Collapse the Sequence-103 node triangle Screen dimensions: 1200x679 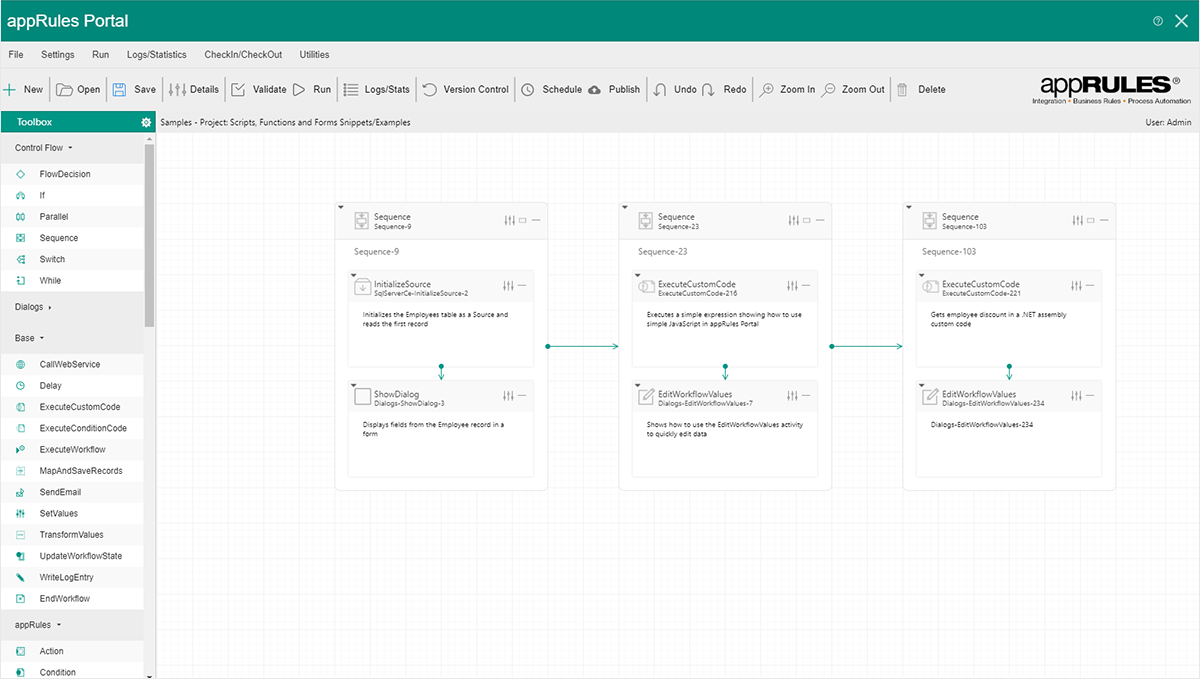coord(909,208)
